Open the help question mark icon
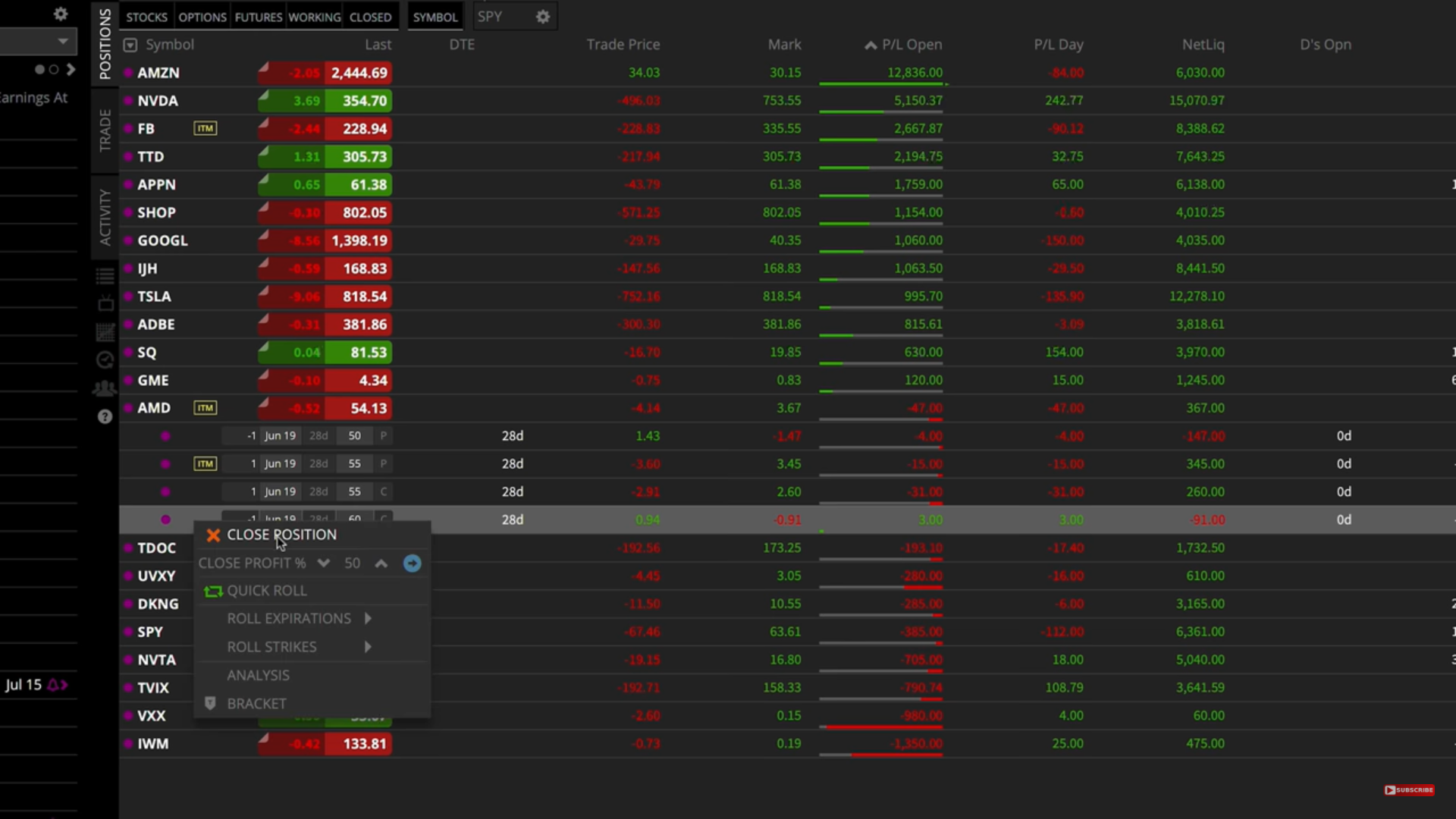 pyautogui.click(x=105, y=416)
